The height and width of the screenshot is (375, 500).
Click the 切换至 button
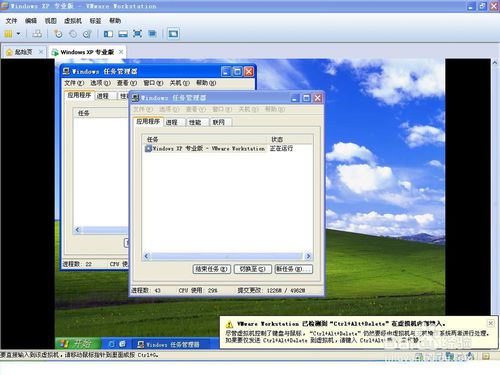coord(253,269)
